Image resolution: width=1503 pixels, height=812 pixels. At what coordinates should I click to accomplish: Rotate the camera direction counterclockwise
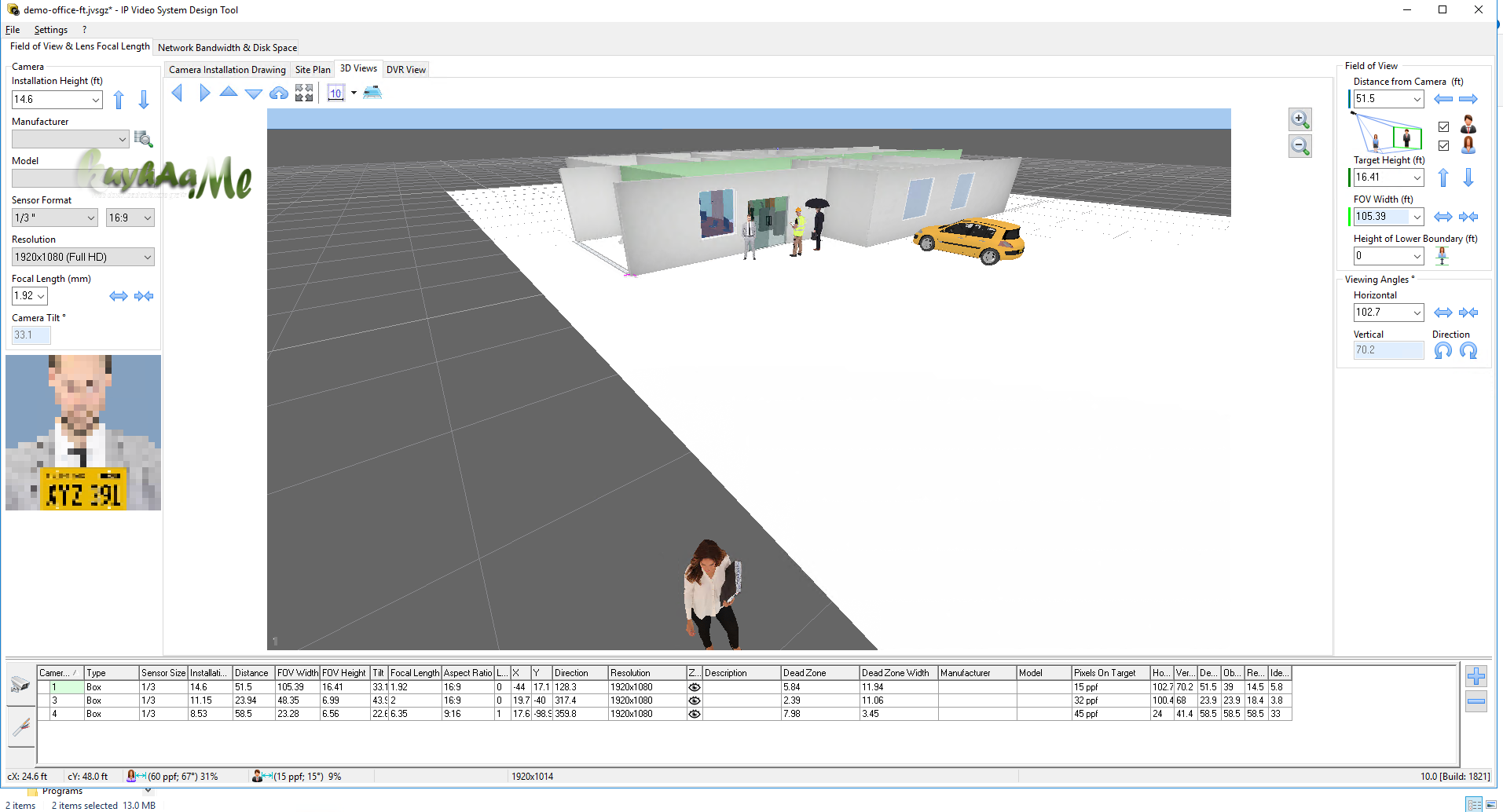pyautogui.click(x=1443, y=351)
